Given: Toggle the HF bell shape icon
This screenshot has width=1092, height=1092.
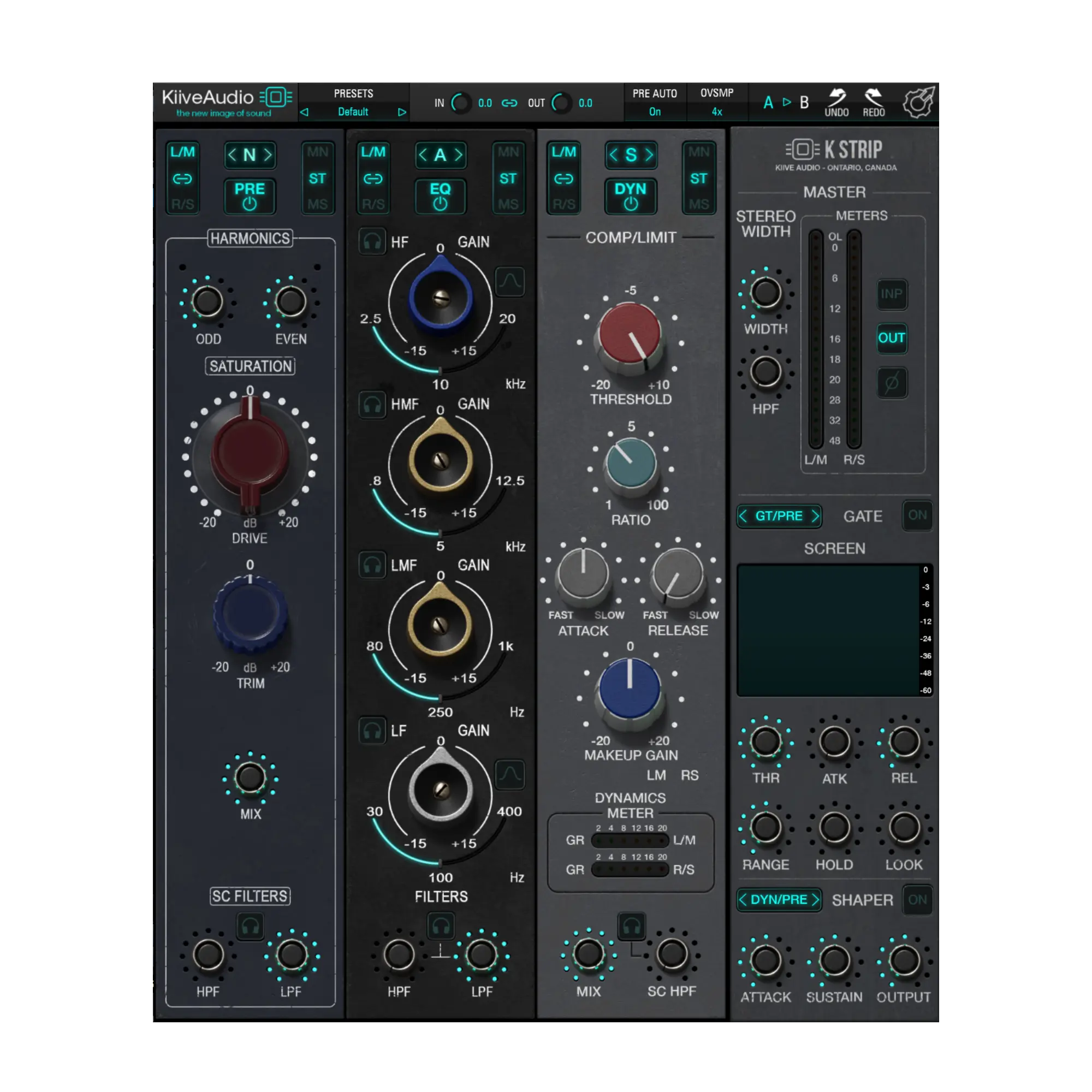Looking at the screenshot, I should pyautogui.click(x=509, y=282).
